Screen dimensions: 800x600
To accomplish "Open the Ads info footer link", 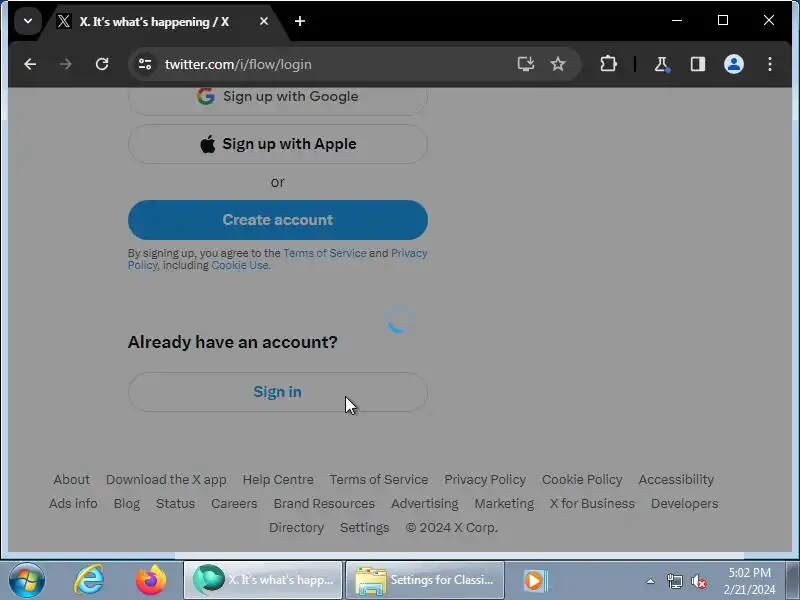I will pyautogui.click(x=73, y=504).
